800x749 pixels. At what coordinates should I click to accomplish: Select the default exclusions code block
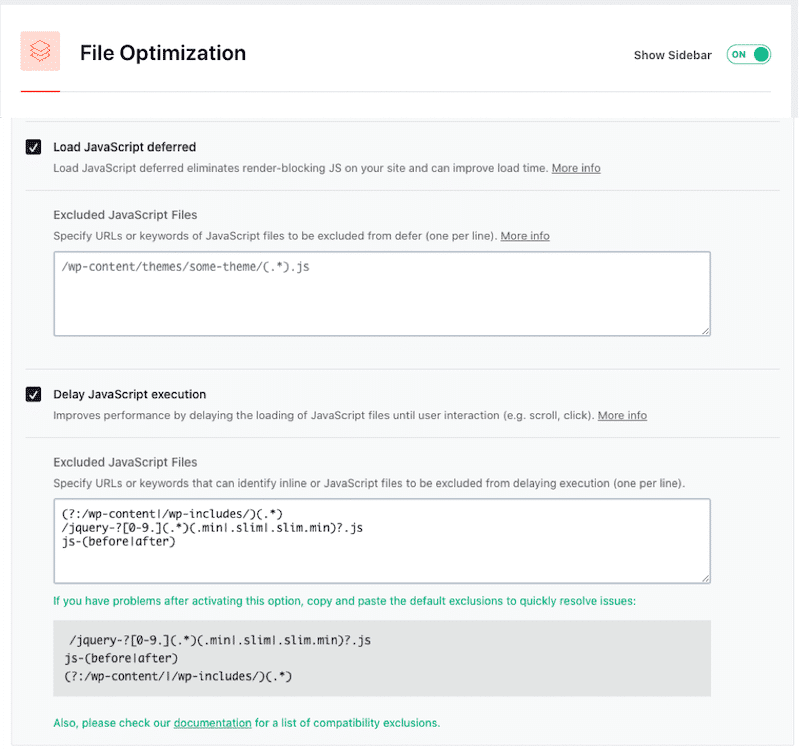380,658
